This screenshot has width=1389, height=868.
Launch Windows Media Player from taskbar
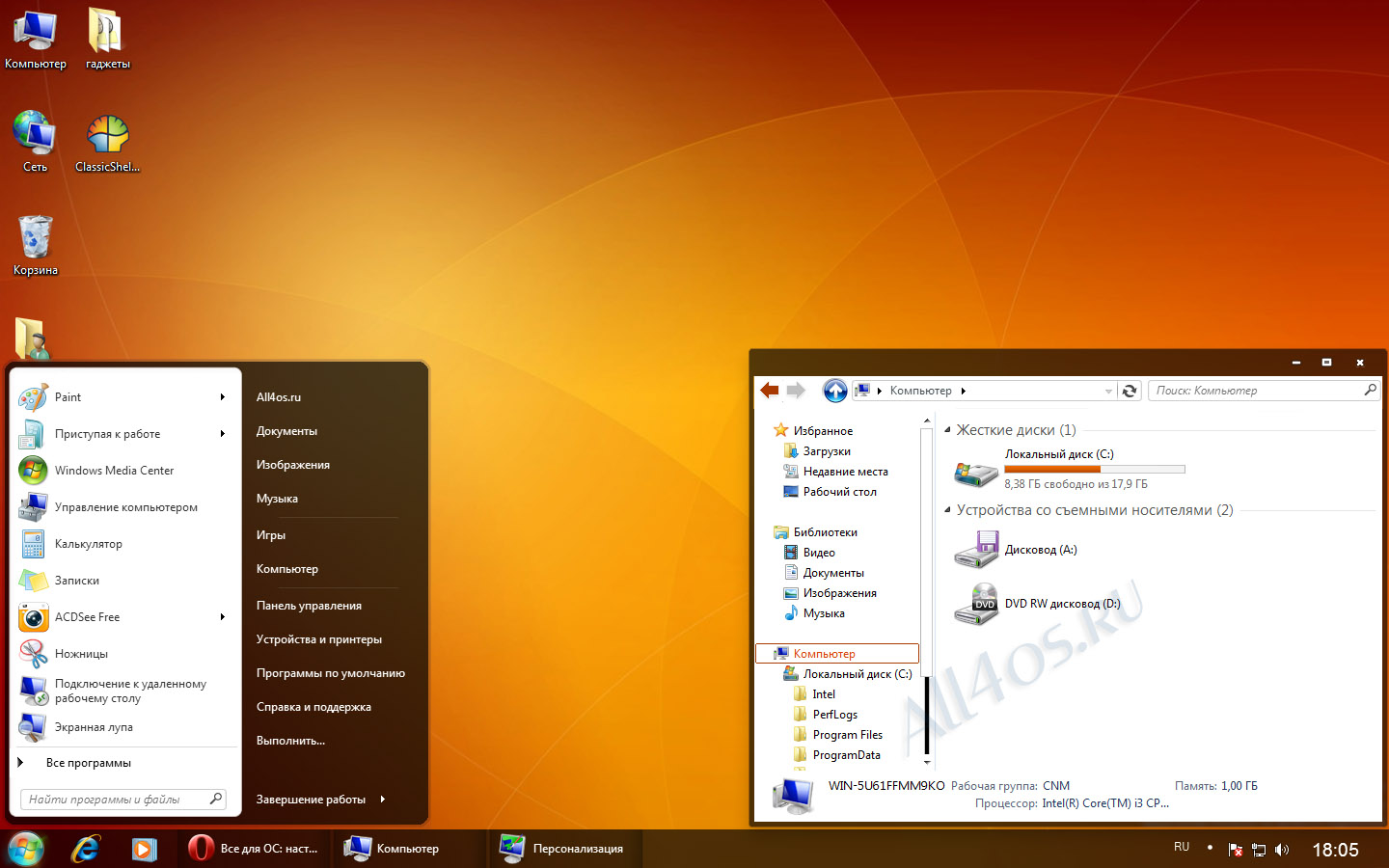point(145,849)
